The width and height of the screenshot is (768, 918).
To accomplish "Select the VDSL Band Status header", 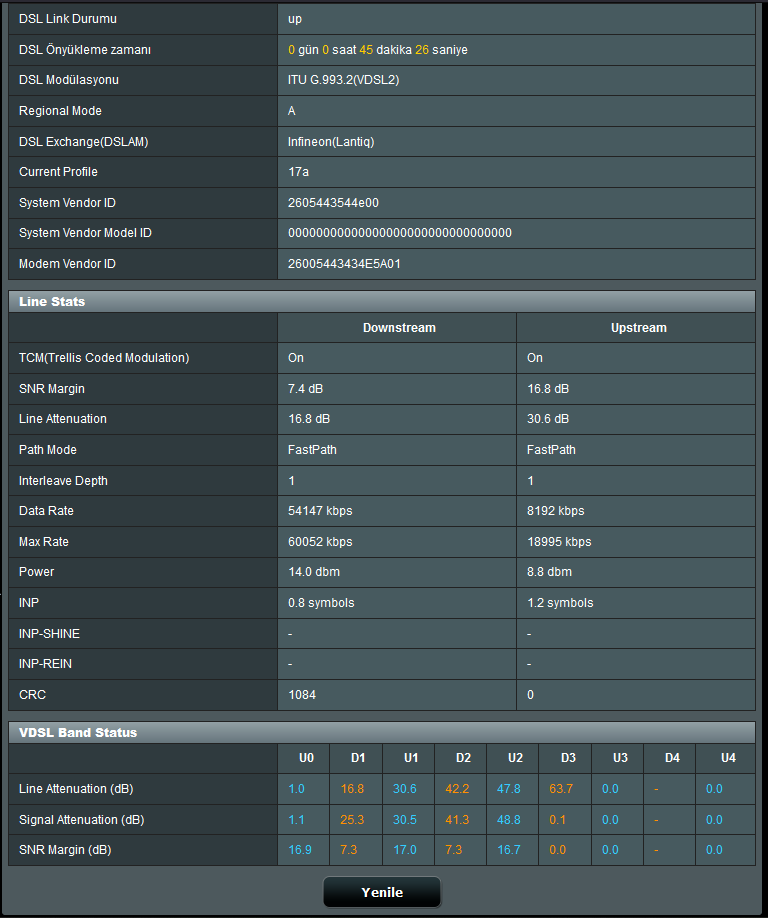I will pos(382,732).
